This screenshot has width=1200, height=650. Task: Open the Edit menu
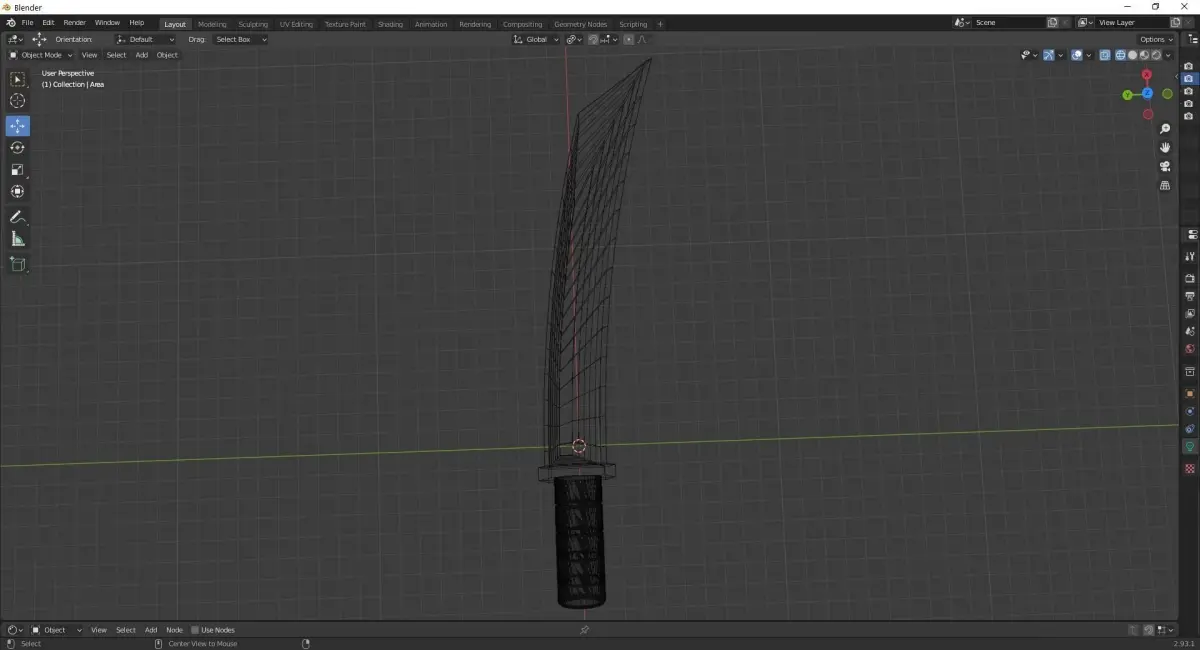click(48, 22)
